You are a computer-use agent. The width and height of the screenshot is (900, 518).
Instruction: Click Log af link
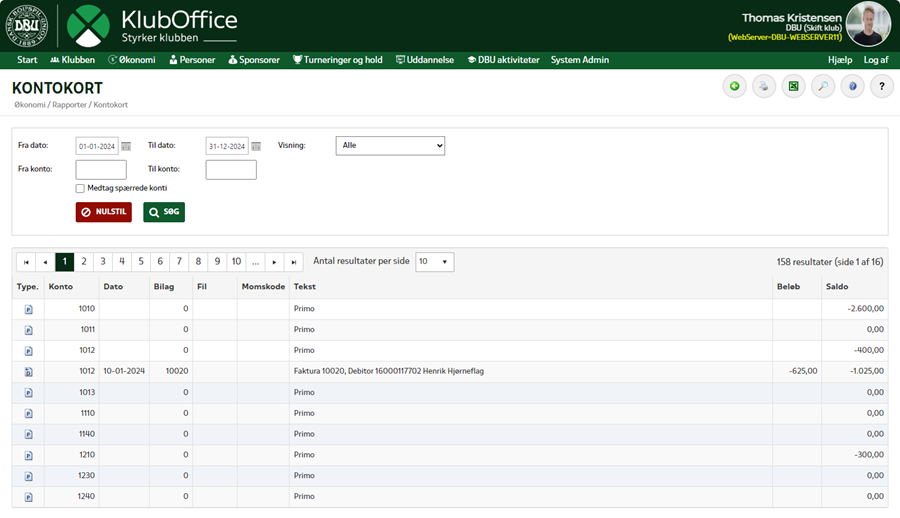tap(876, 60)
